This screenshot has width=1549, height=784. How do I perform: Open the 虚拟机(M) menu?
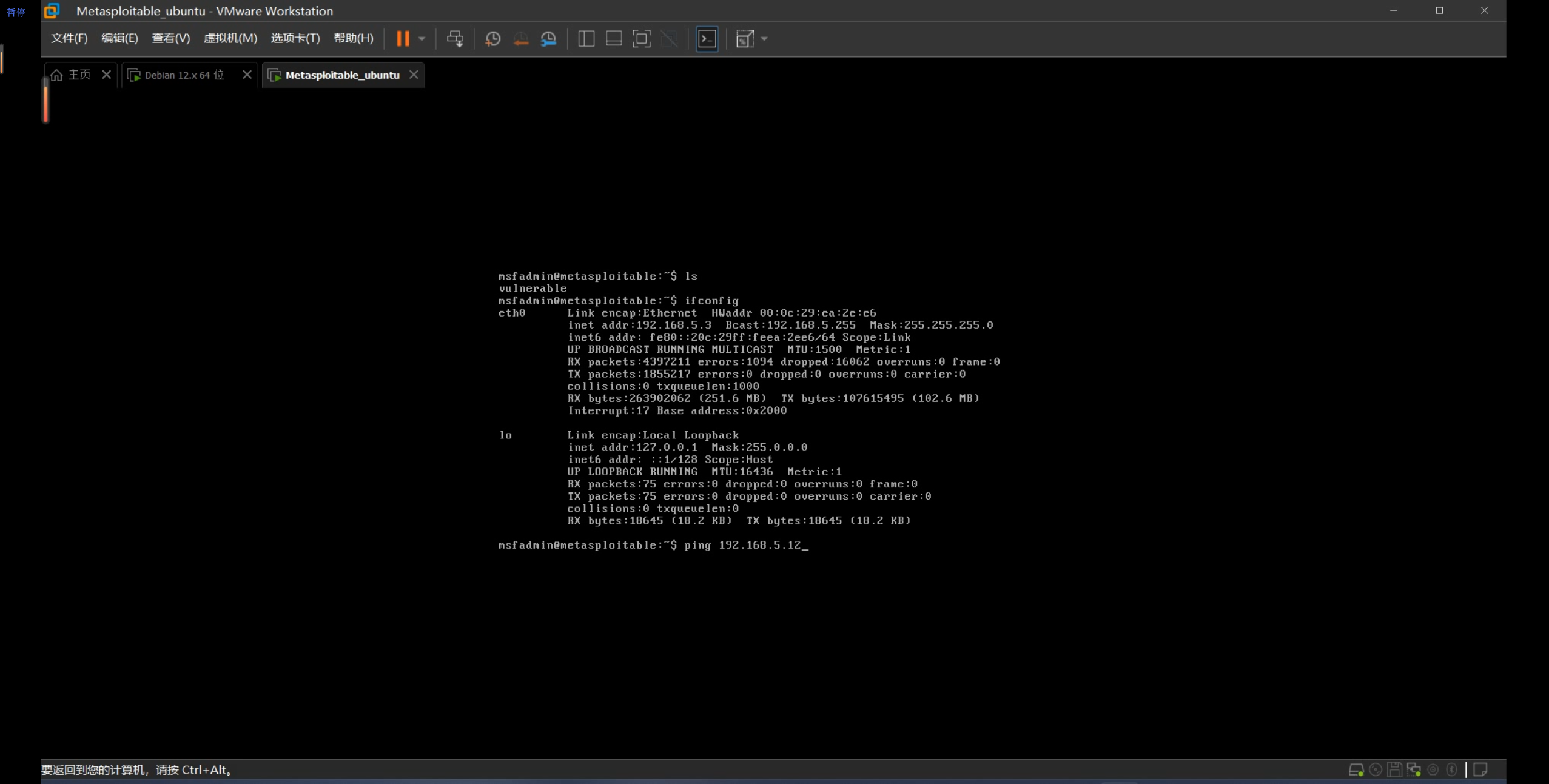[x=230, y=38]
